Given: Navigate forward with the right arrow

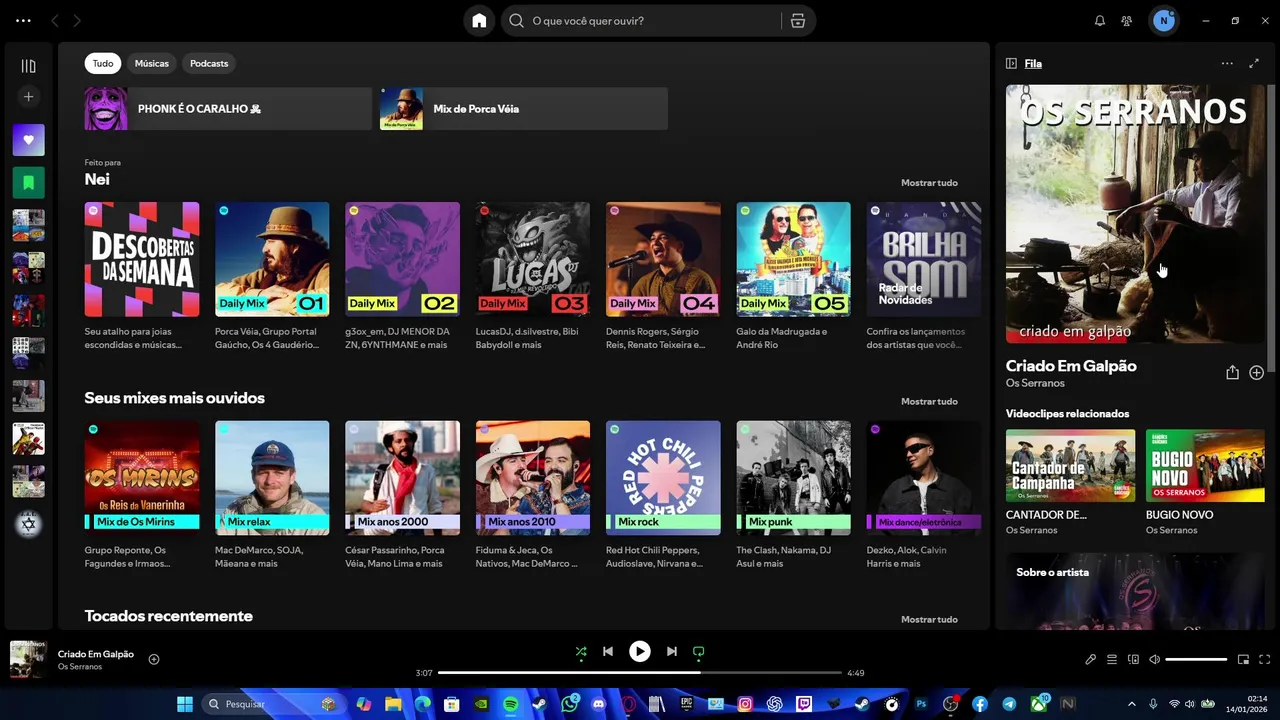Looking at the screenshot, I should pos(77,20).
